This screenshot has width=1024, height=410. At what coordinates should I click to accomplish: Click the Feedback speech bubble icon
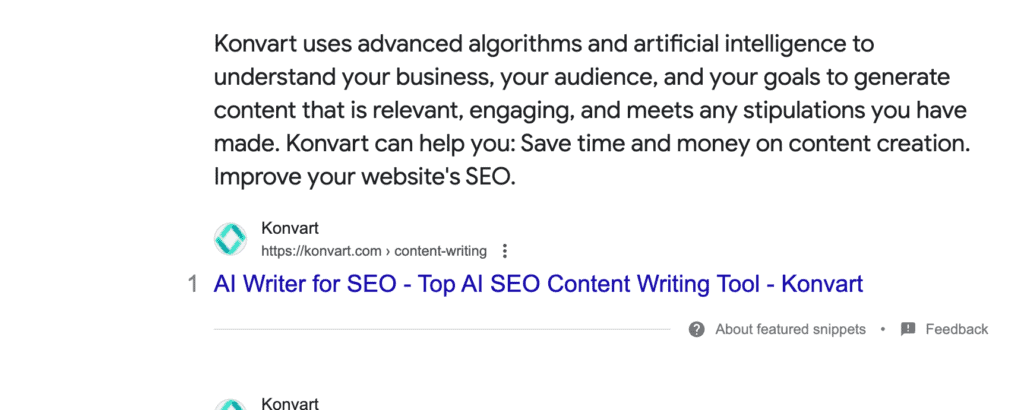(x=908, y=329)
